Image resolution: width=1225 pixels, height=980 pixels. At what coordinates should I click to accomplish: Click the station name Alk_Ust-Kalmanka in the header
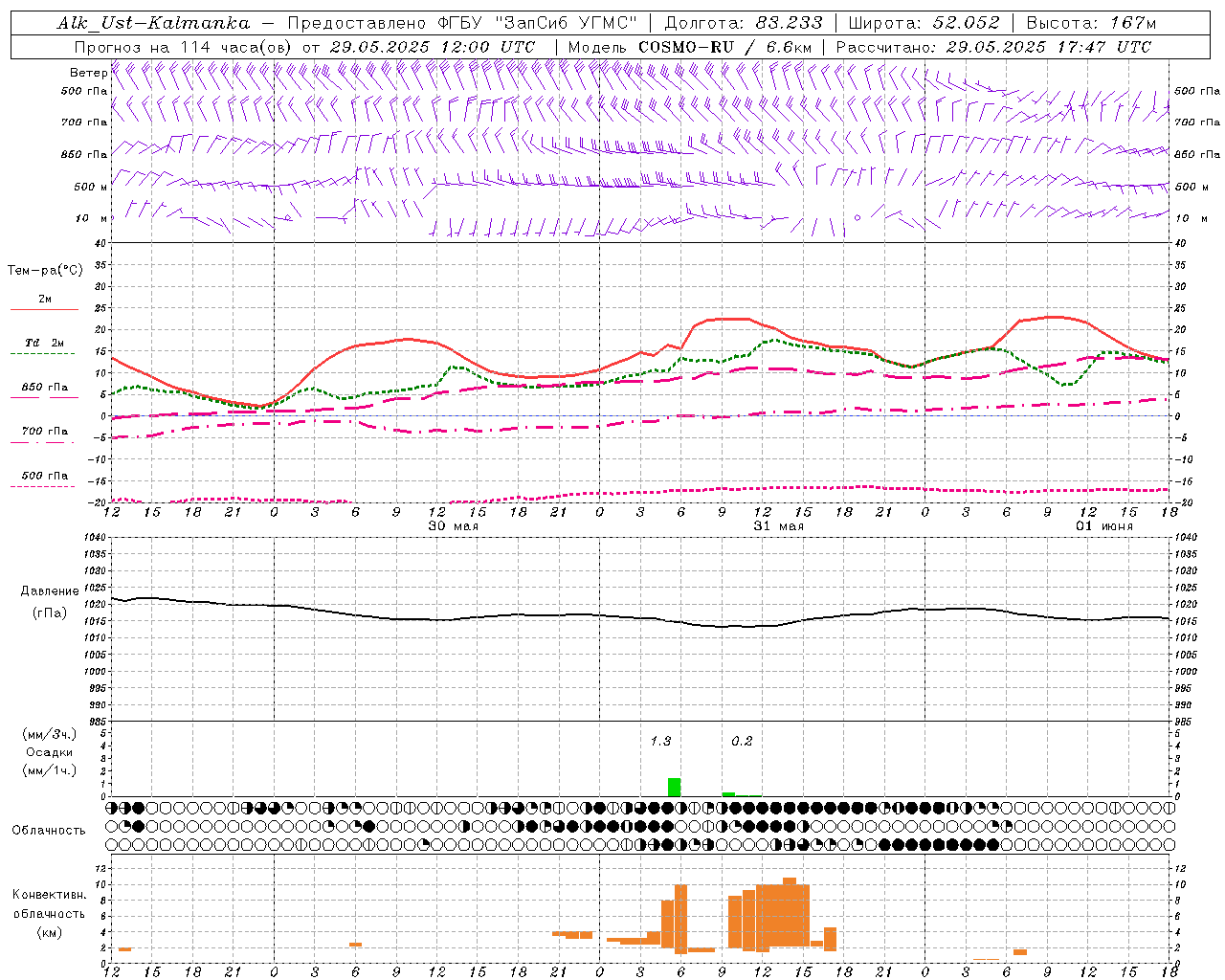[153, 23]
